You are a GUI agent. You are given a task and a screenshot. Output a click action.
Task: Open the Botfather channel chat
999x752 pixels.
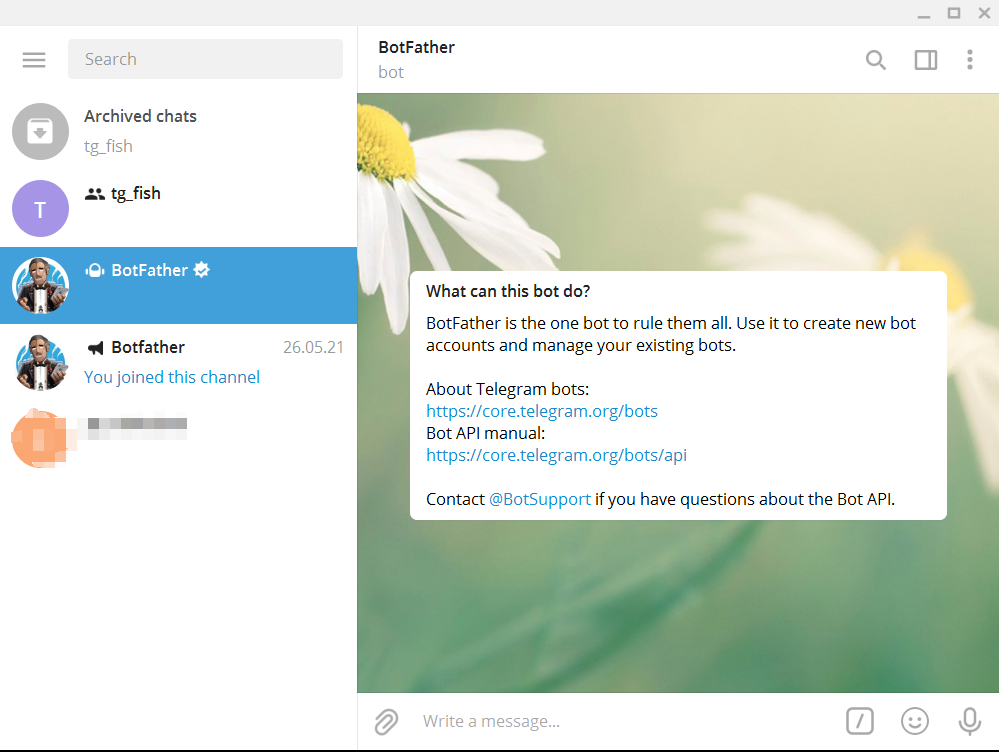178,363
